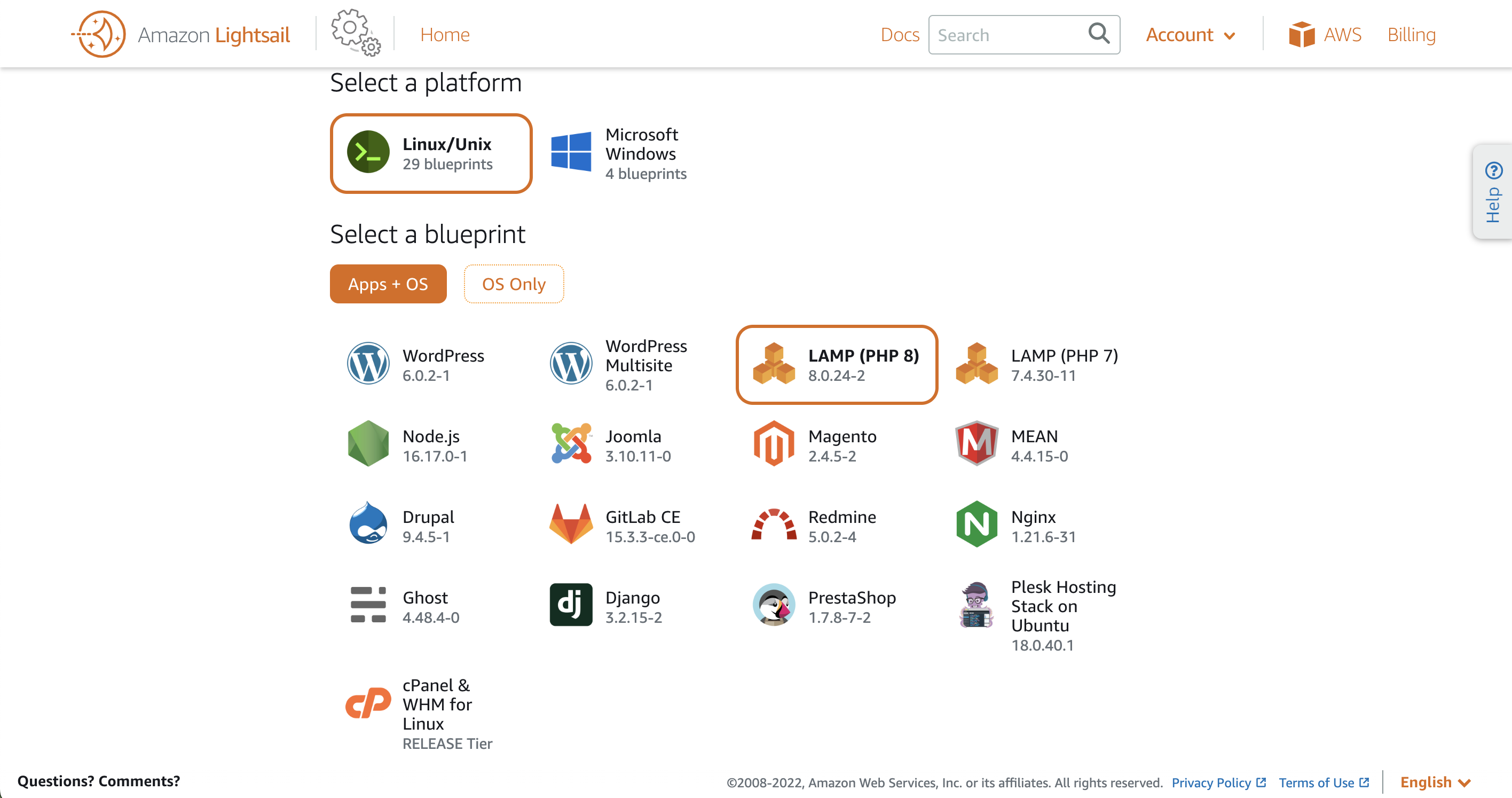The height and width of the screenshot is (798, 1512).
Task: Select the Linux/Unix terminal icon
Action: coord(368,152)
